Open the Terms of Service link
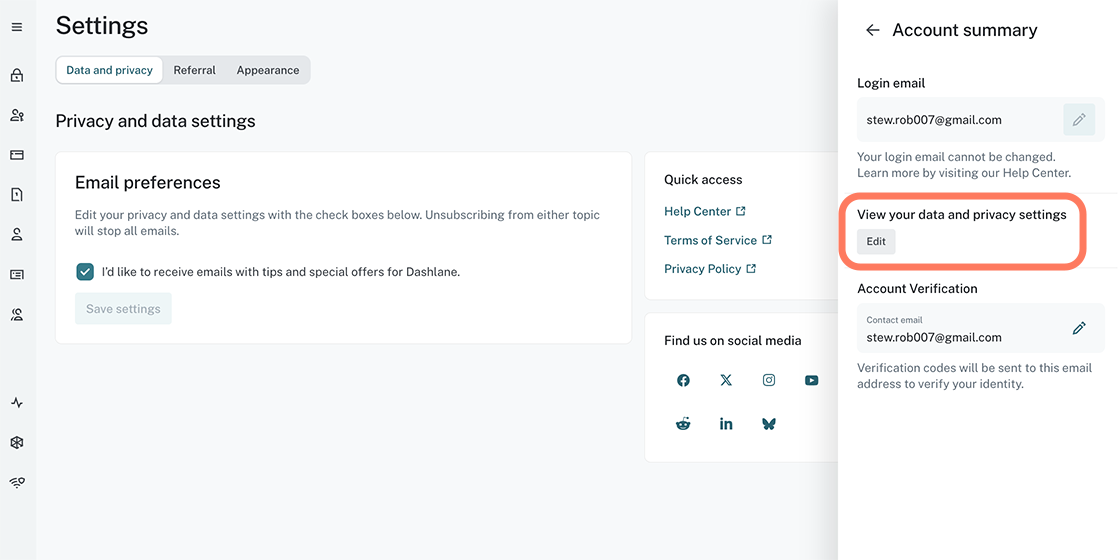Image resolution: width=1120 pixels, height=560 pixels. (x=711, y=240)
